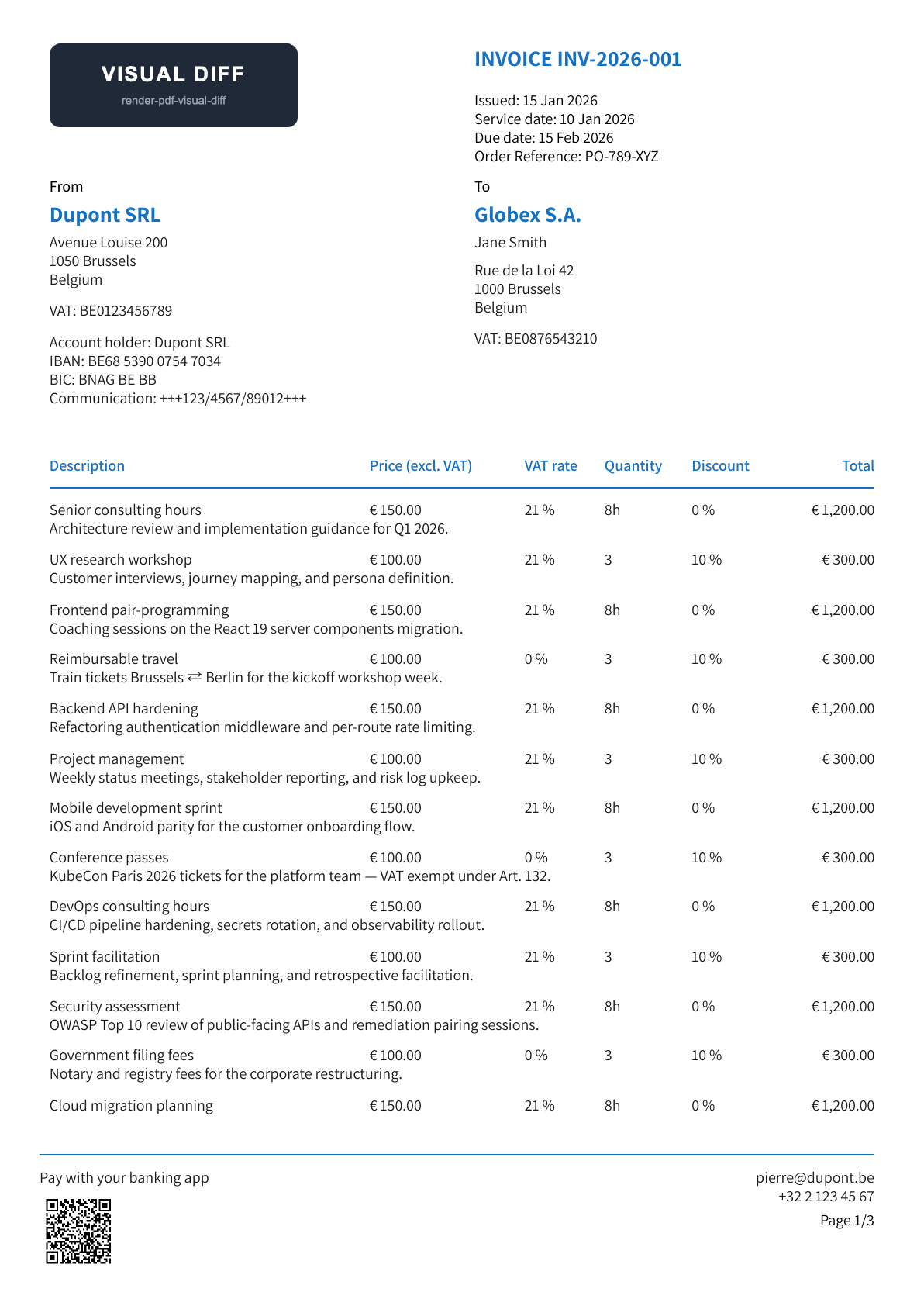Click the VISUAL DIFF logo banner
Viewport: 924px width, 1306px height.
[x=174, y=85]
